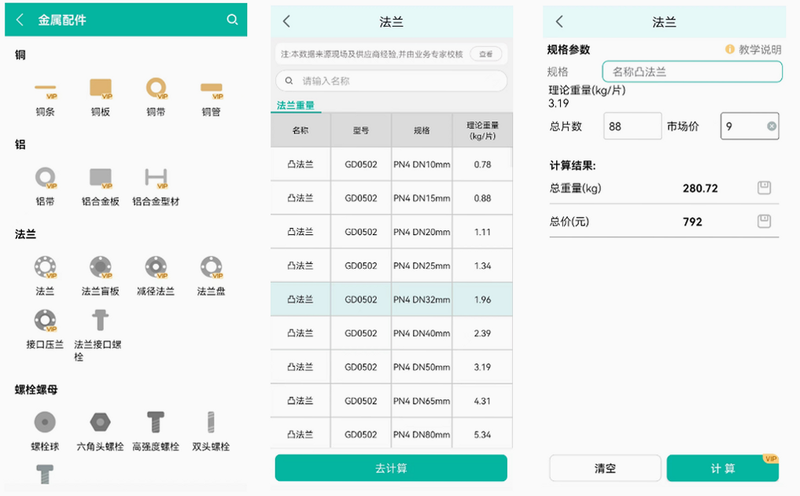Select the PN4 DN10mm row
The width and height of the screenshot is (800, 496).
[391, 164]
